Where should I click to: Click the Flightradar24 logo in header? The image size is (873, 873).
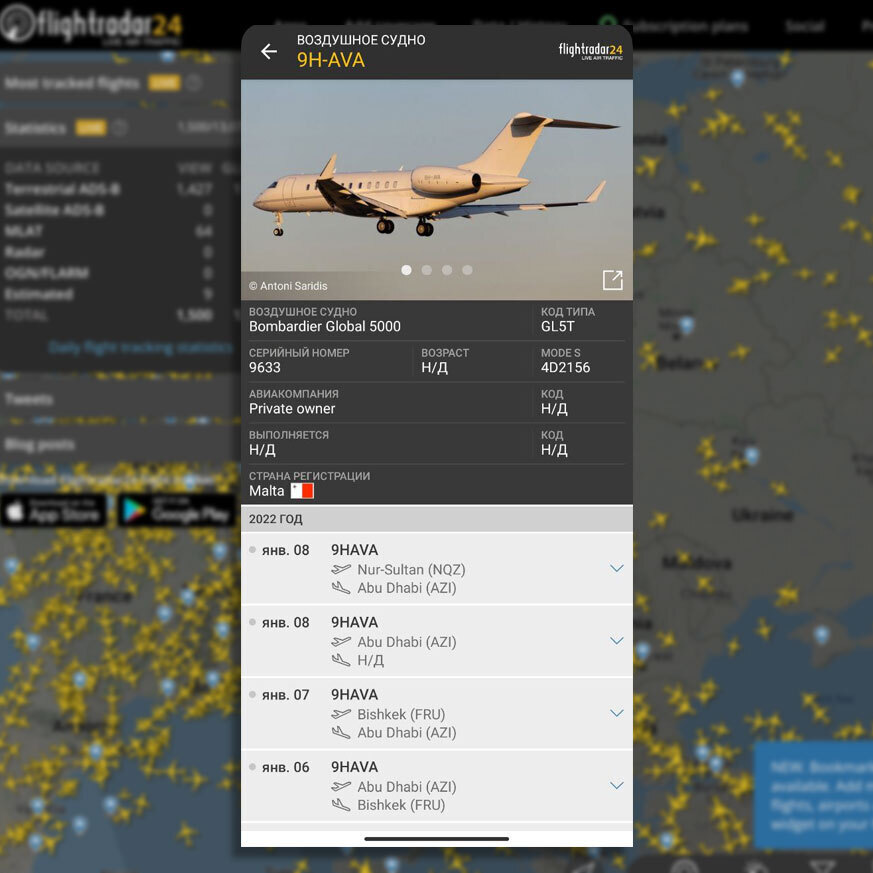pyautogui.click(x=590, y=51)
